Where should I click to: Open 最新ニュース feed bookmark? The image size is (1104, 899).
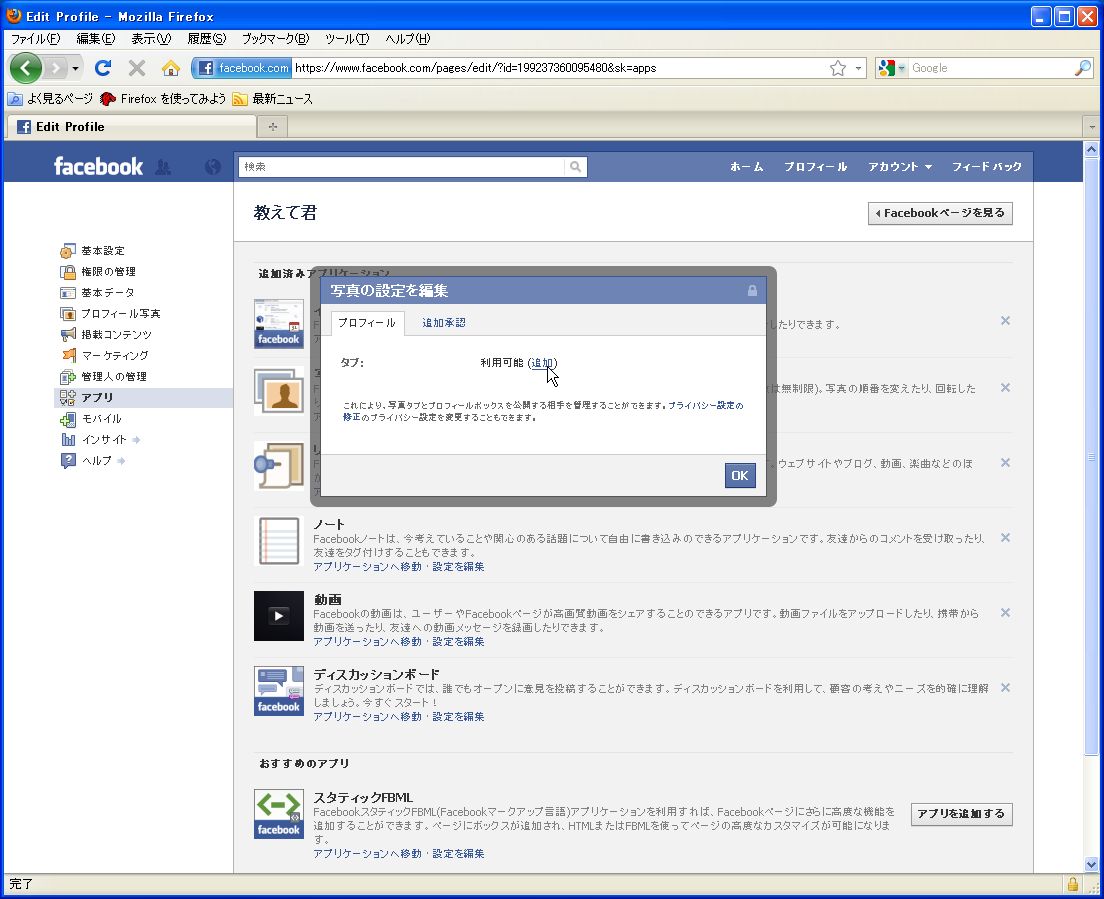tap(273, 99)
